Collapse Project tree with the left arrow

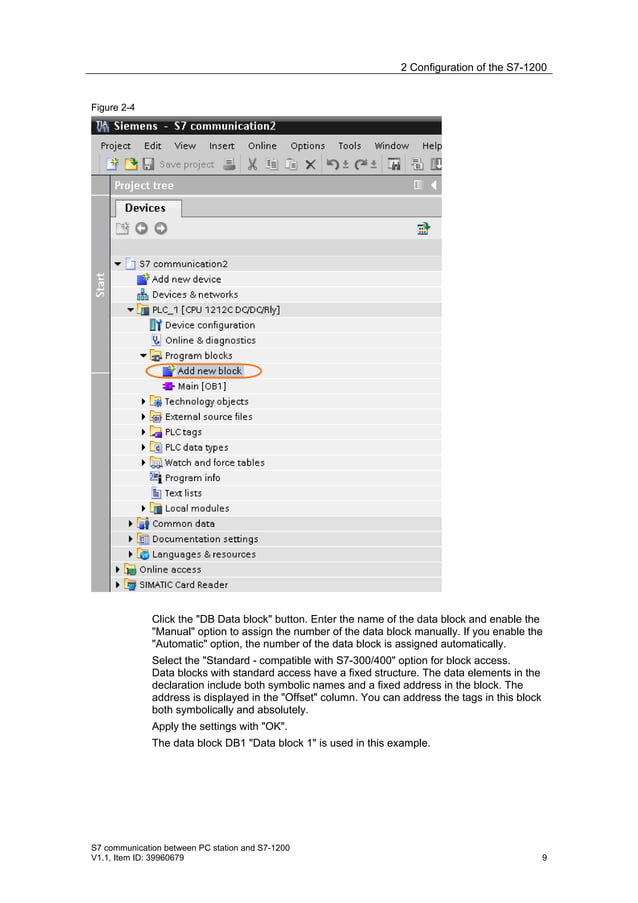point(434,185)
